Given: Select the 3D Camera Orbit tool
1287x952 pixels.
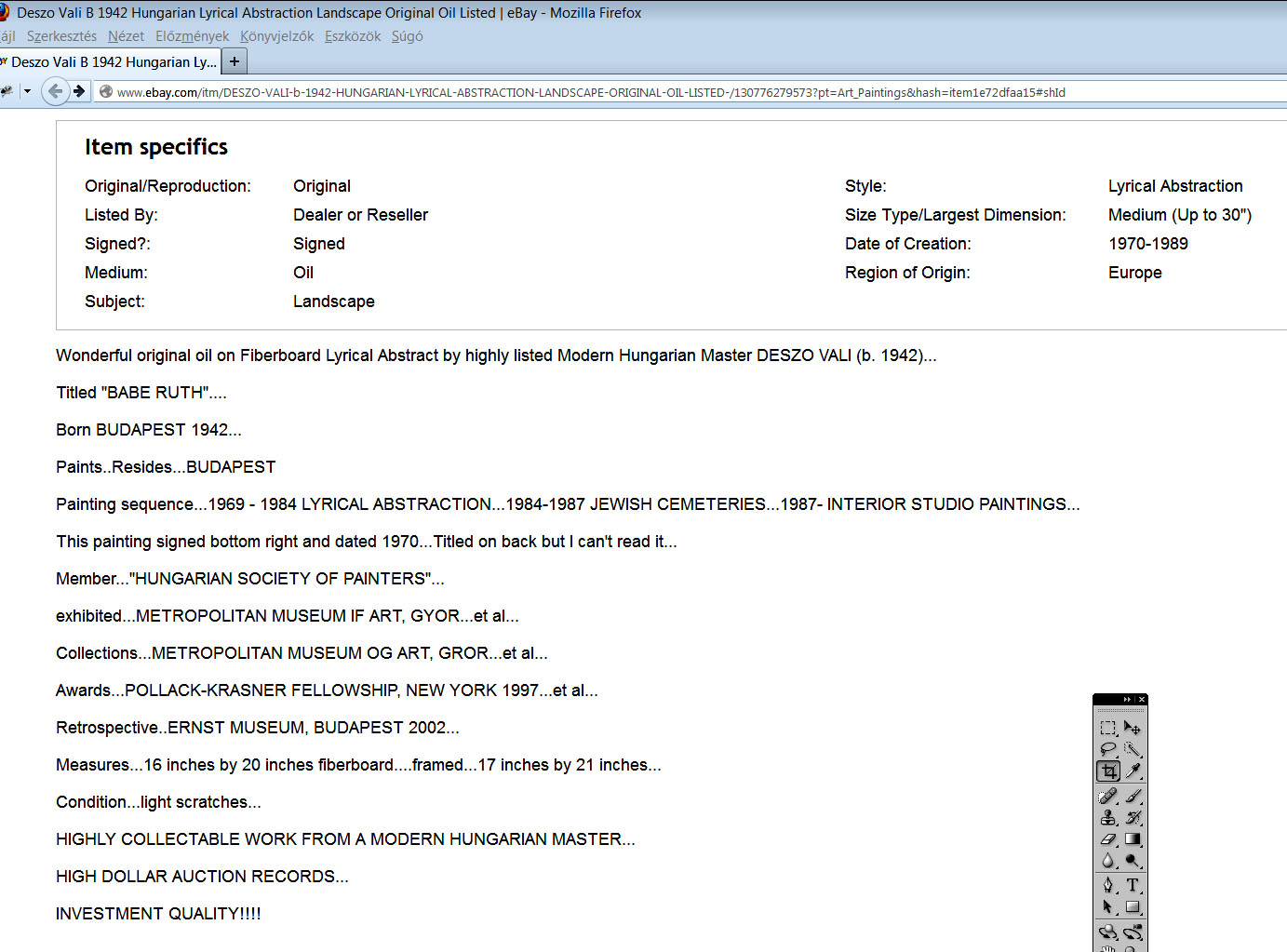Looking at the screenshot, I should click(x=1133, y=932).
